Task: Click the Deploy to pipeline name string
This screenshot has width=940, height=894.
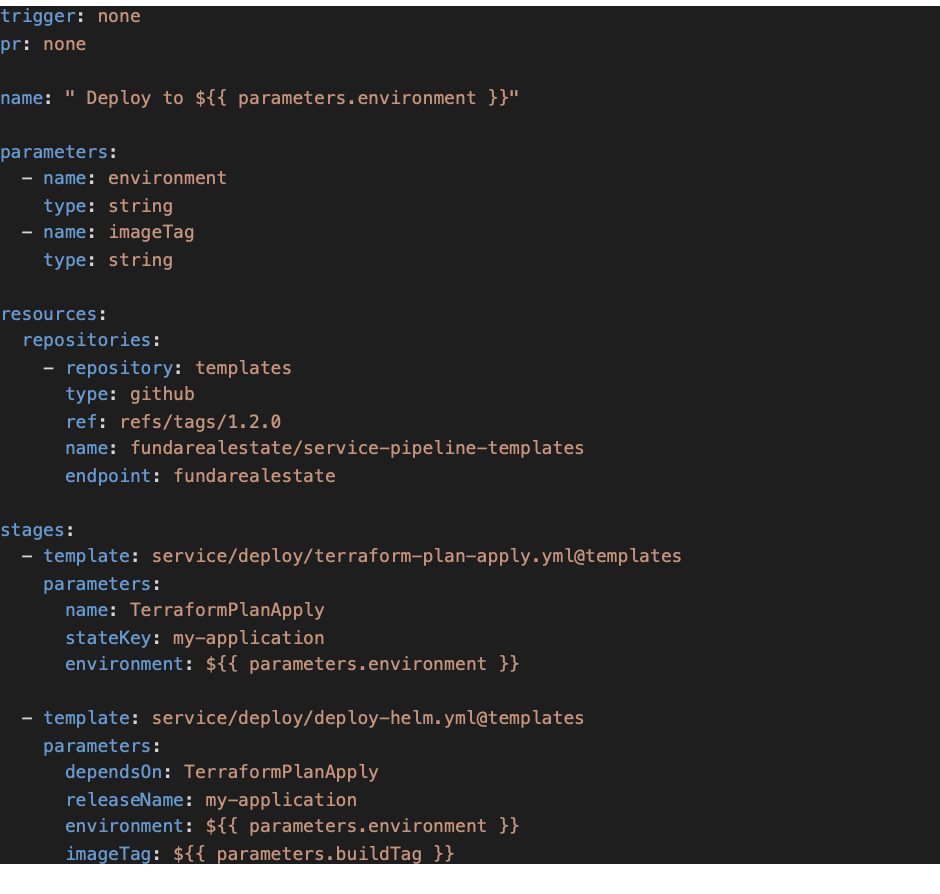Action: pos(291,98)
